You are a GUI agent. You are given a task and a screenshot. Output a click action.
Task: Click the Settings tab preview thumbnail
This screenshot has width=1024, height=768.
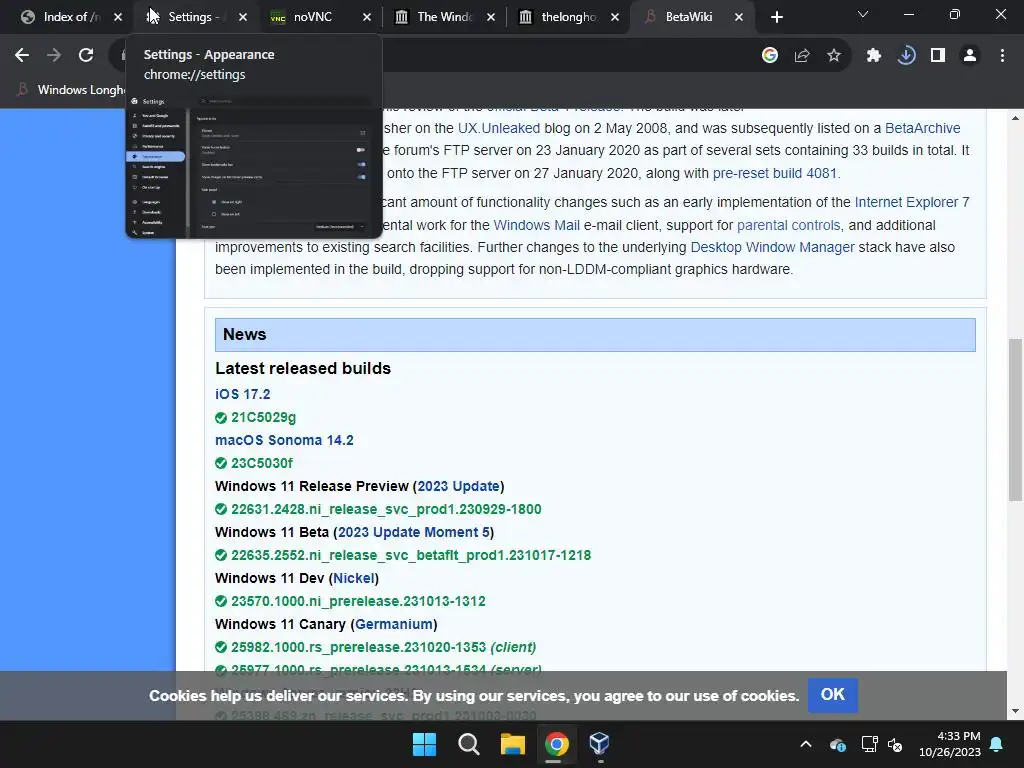(x=253, y=166)
